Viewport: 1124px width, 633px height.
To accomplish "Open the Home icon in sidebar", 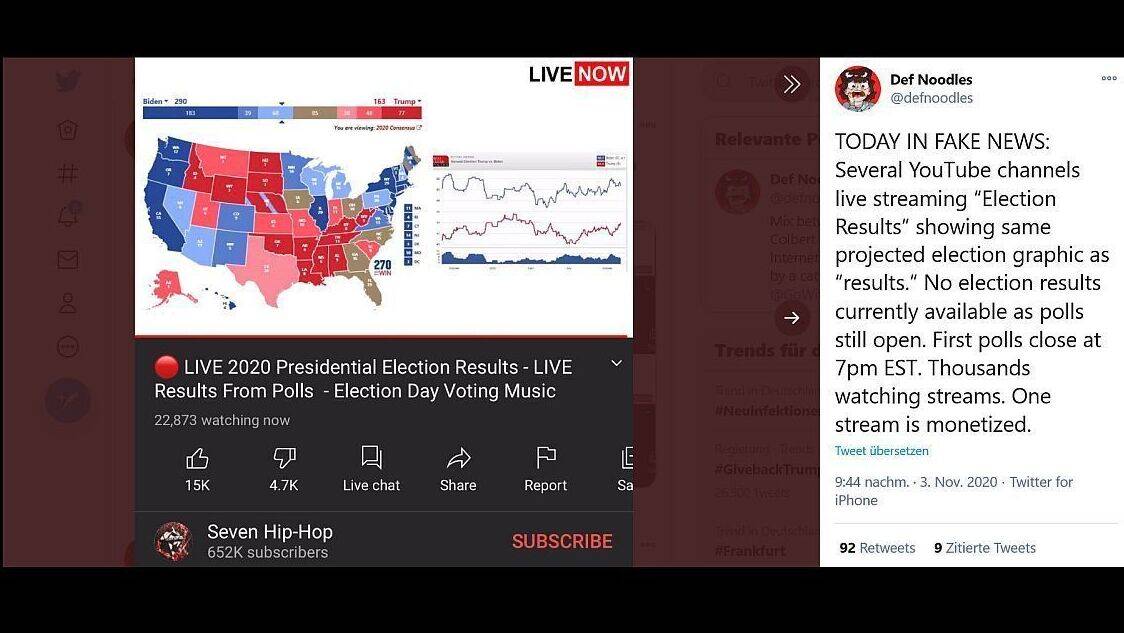I will (68, 130).
